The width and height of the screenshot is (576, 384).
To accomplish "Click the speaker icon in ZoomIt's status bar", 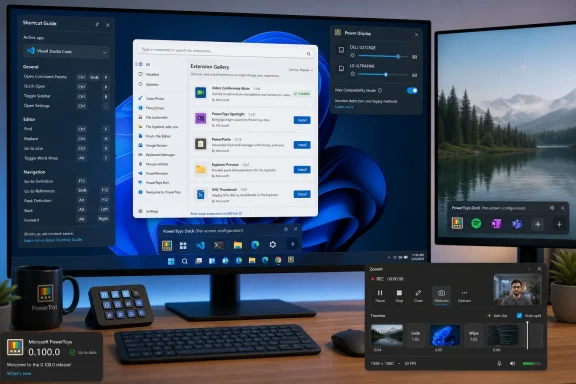I will tap(512, 363).
